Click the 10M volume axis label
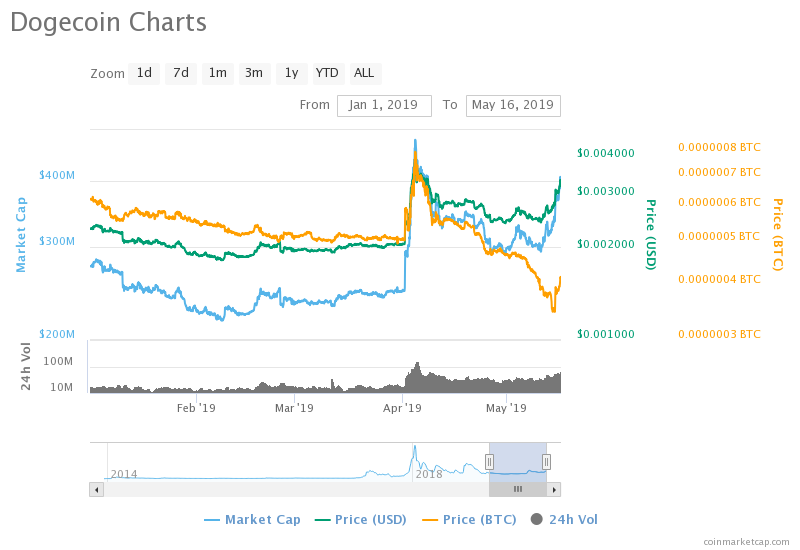 pyautogui.click(x=62, y=388)
